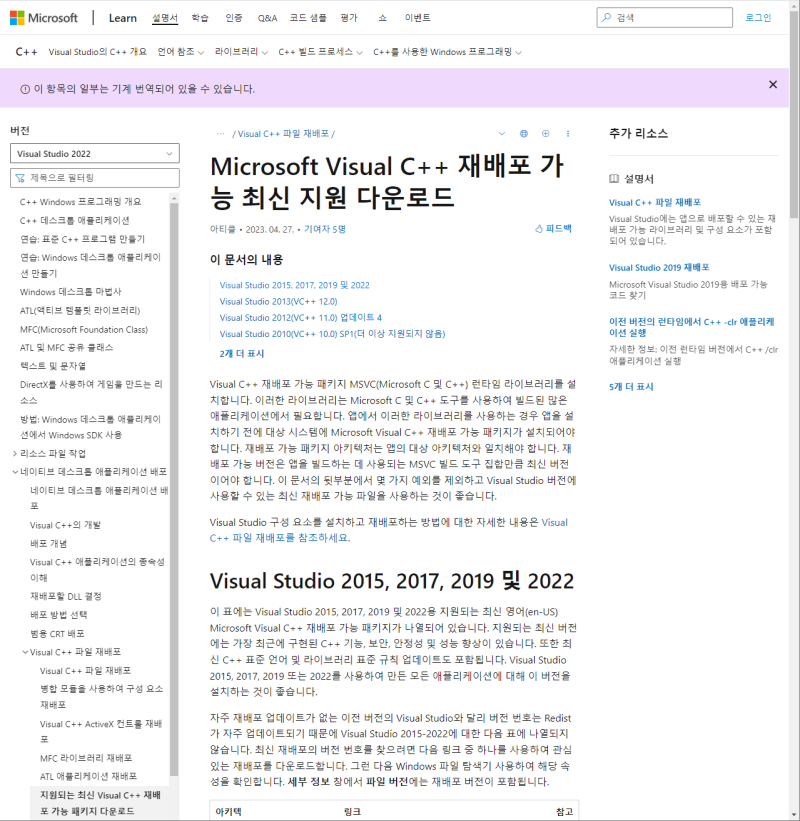This screenshot has height=821, width=800.
Task: Open 텍스트 및 문자열 in sidebar
Action: (x=53, y=365)
